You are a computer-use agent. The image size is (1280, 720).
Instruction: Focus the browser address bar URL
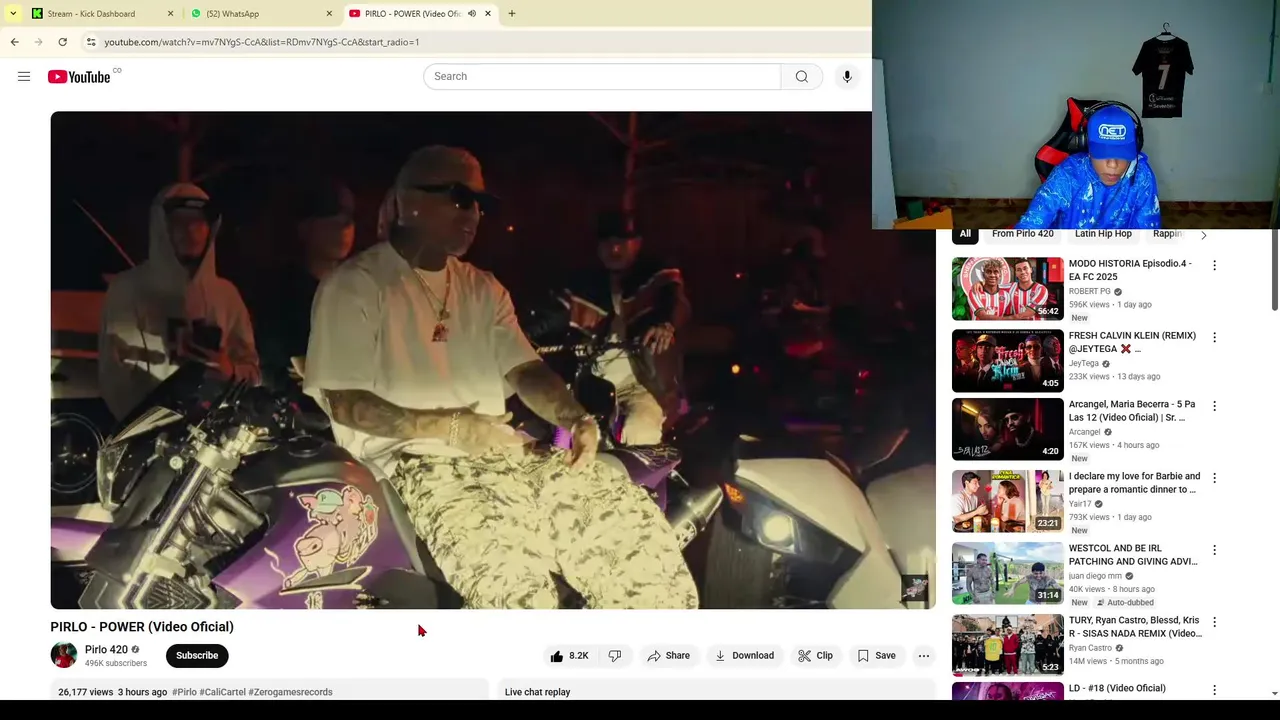click(x=262, y=42)
